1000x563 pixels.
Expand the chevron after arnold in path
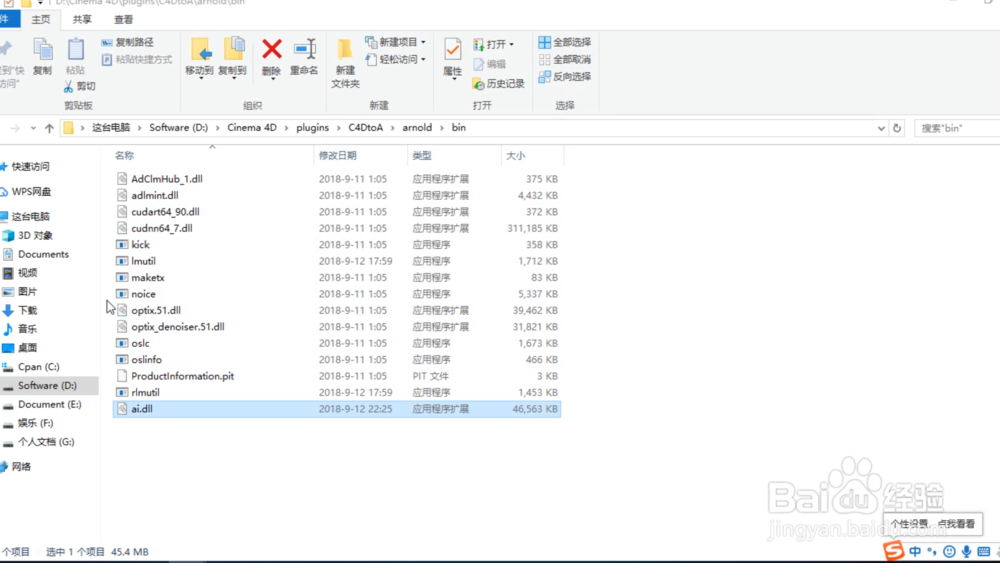click(x=442, y=128)
